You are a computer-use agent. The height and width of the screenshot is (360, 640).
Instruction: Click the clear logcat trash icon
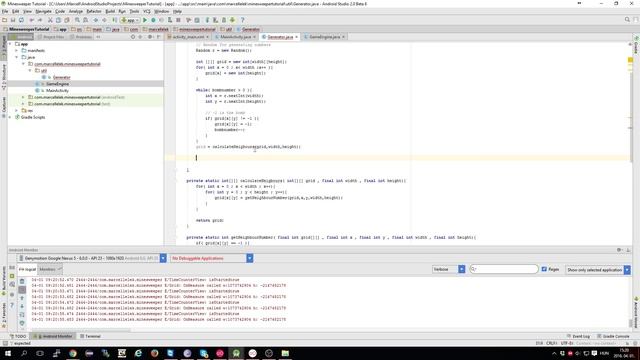22,281
